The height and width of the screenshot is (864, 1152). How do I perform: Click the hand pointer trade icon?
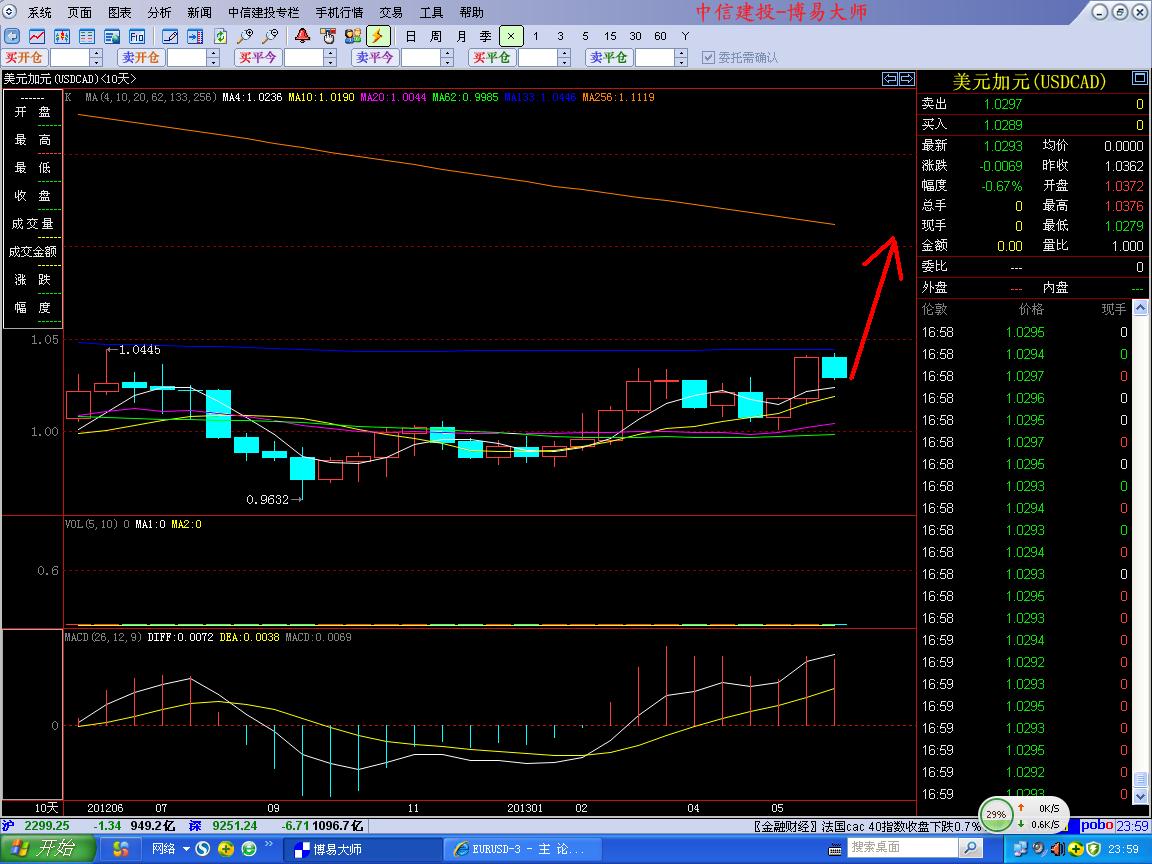pos(328,36)
